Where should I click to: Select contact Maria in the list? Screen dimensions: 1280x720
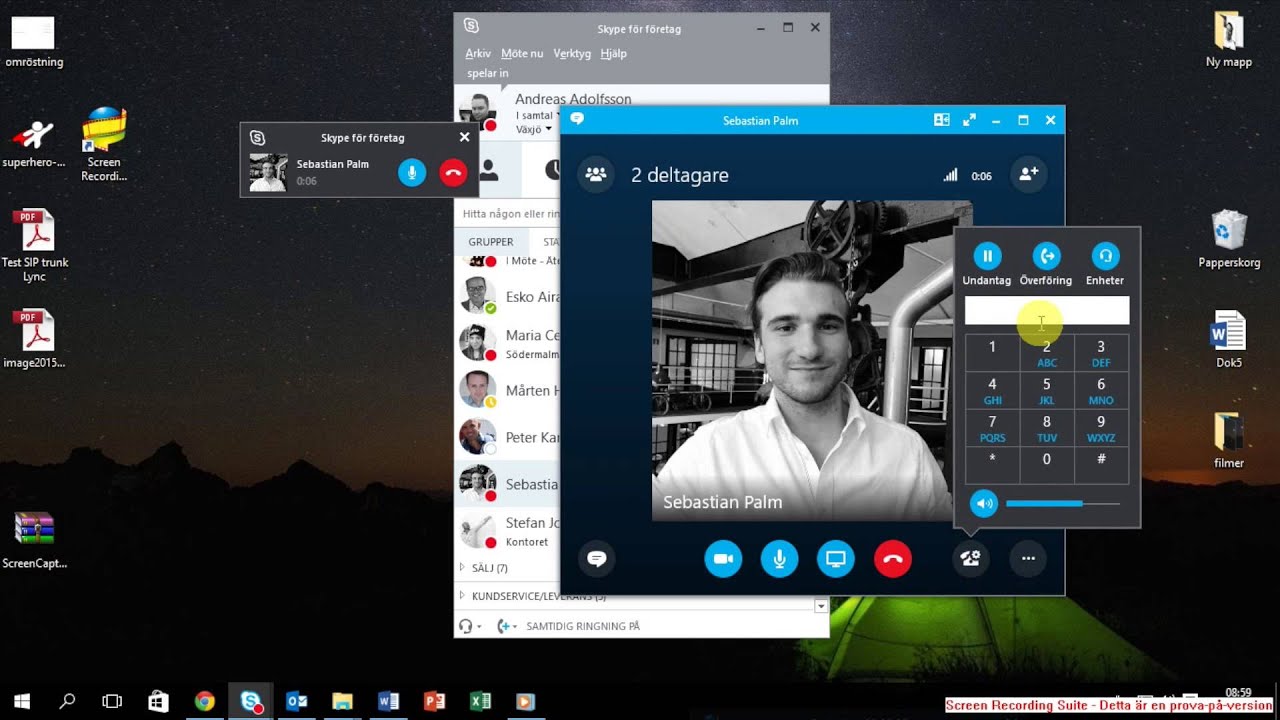(508, 343)
